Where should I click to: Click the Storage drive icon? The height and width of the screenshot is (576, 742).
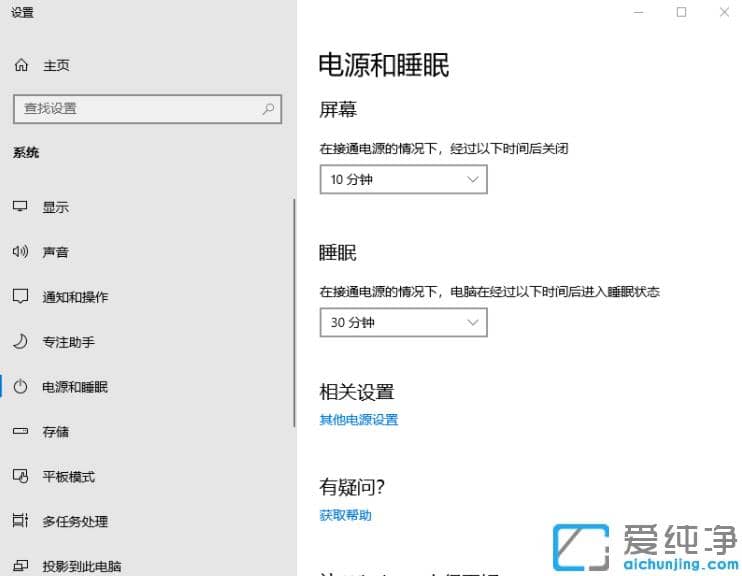click(20, 432)
